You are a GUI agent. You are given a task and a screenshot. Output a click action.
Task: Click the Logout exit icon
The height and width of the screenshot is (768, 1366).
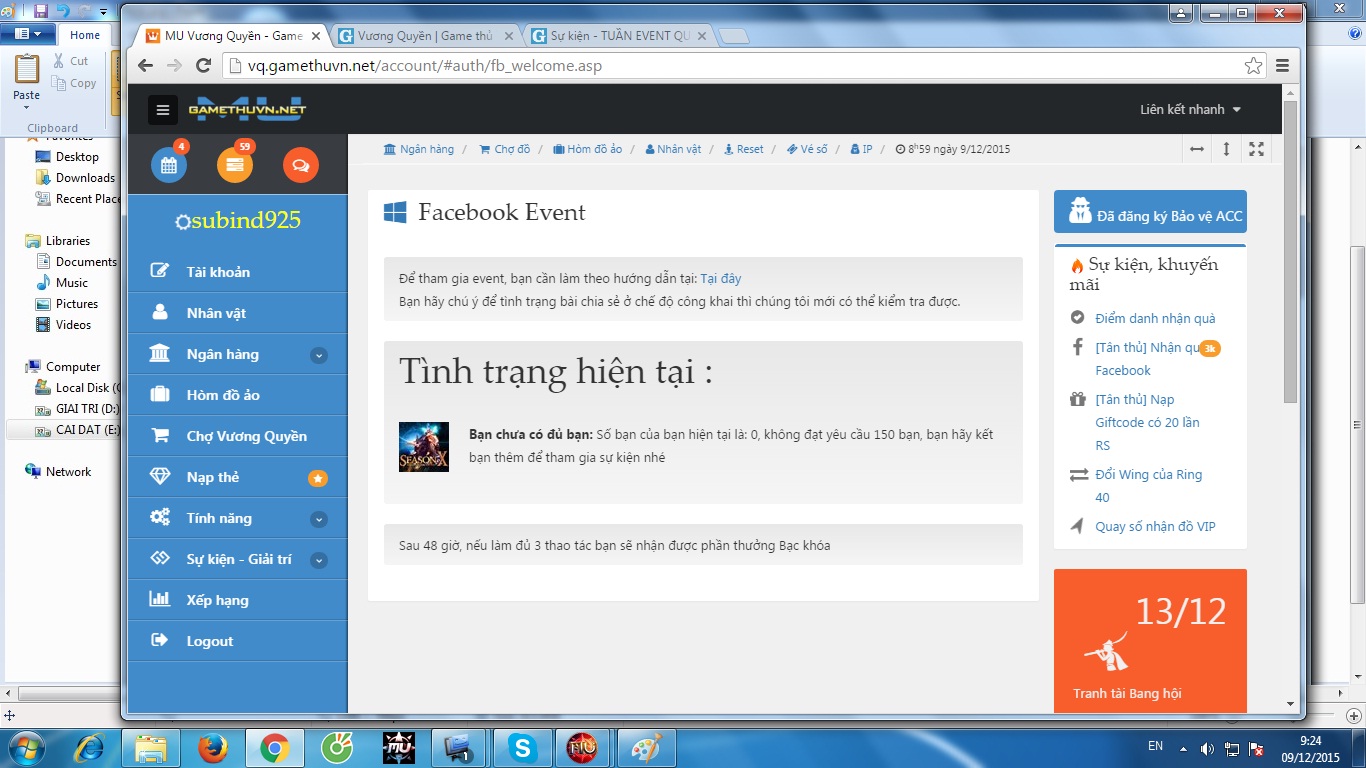coord(159,640)
